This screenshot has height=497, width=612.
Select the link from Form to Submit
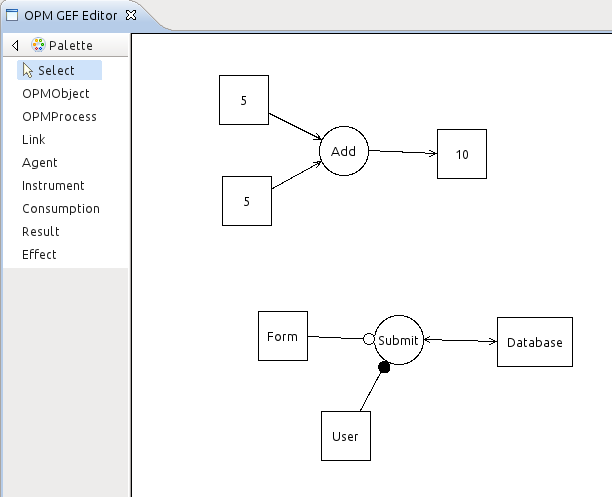point(335,337)
